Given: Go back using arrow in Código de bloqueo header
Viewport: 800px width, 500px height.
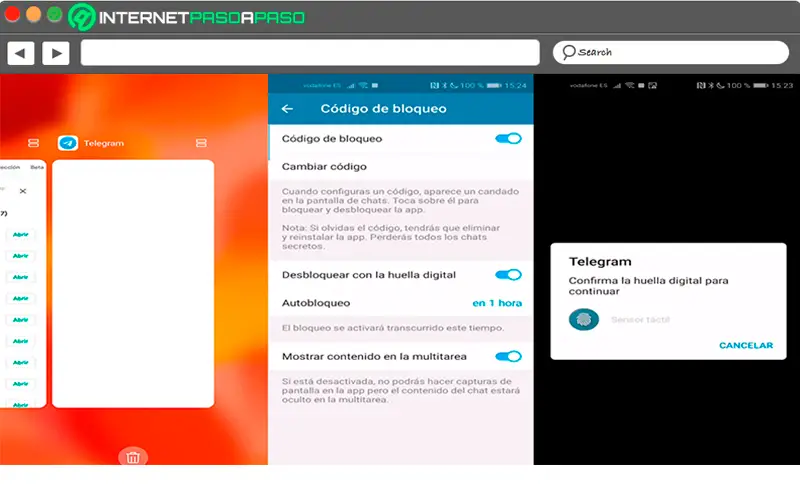Looking at the screenshot, I should point(287,109).
